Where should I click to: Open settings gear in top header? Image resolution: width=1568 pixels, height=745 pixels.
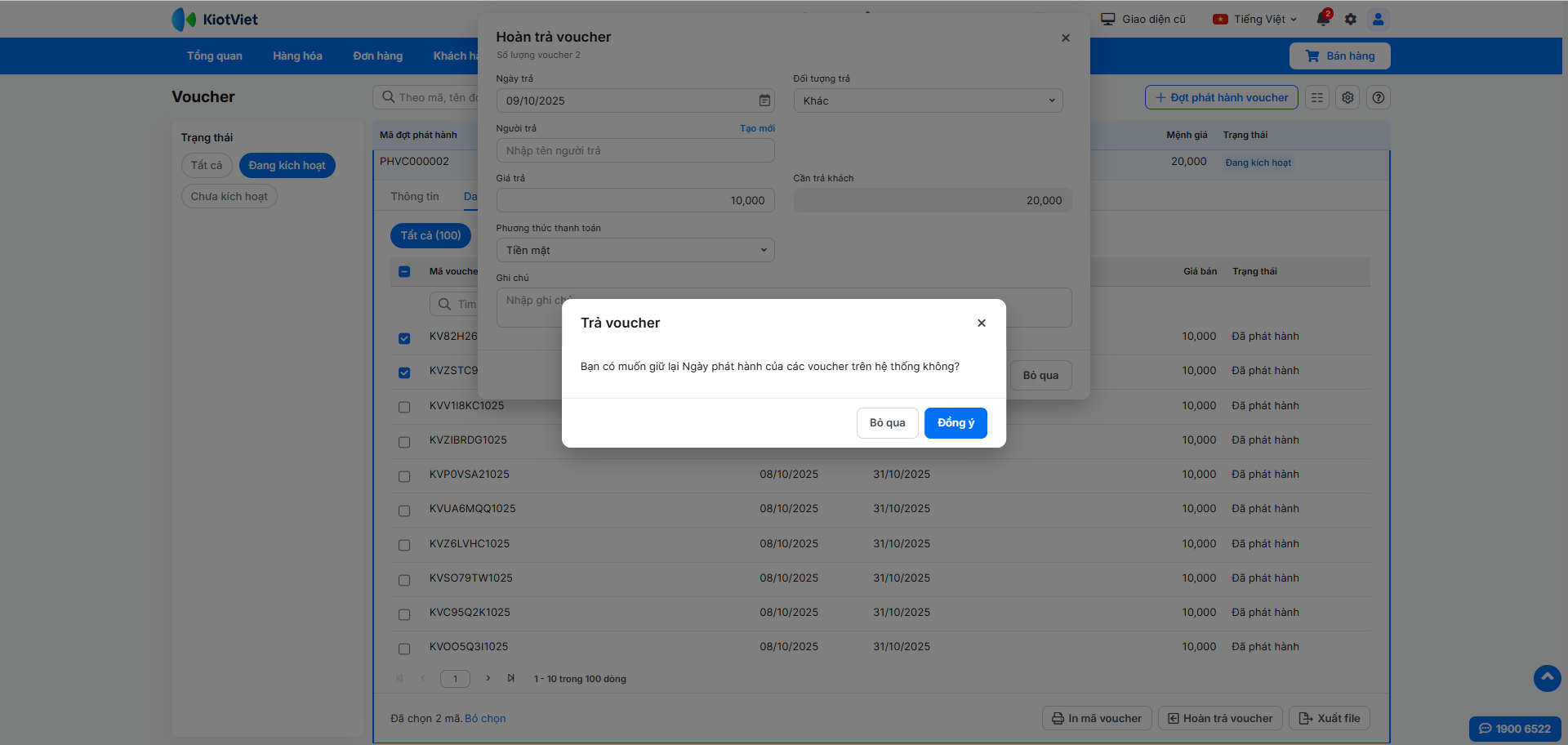[1351, 19]
